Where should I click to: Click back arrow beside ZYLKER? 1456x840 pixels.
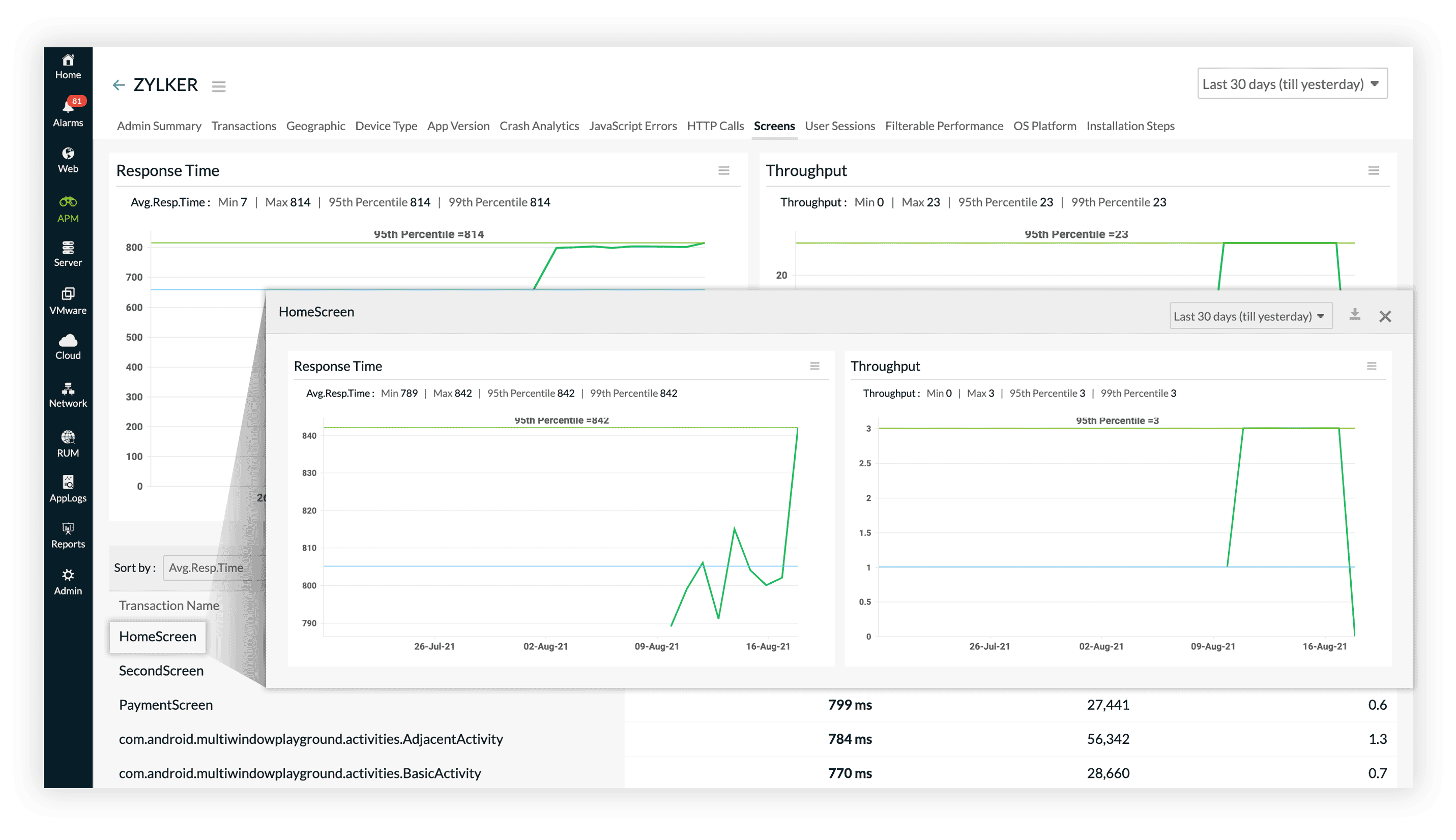coord(119,85)
